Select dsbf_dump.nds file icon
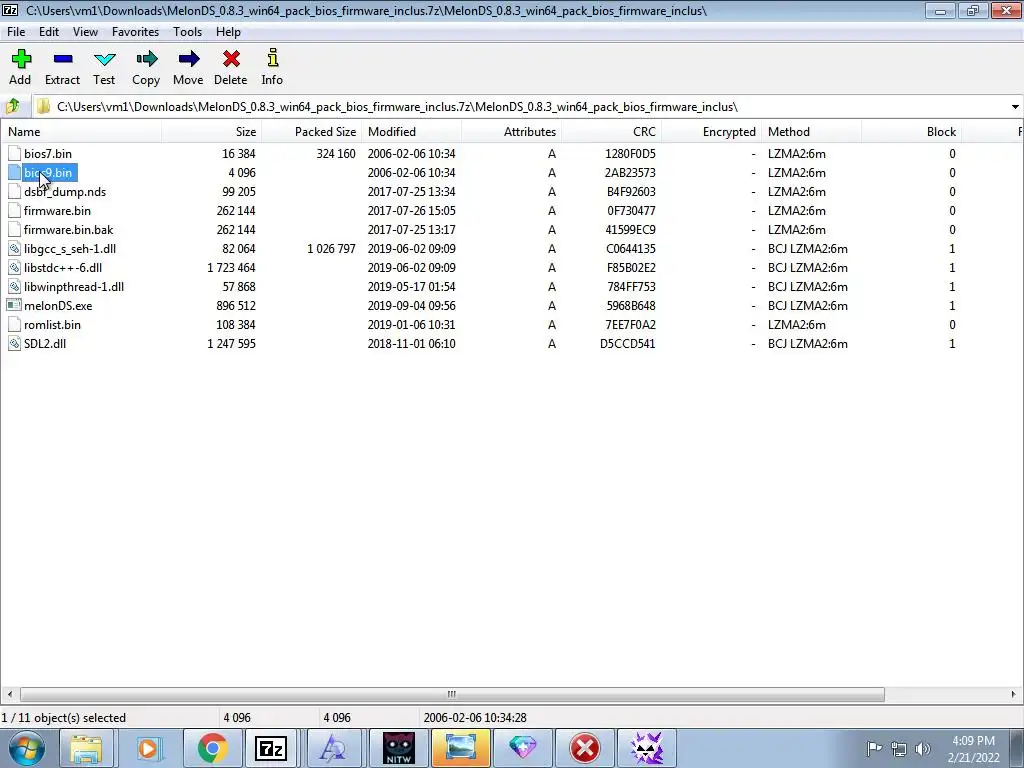The height and width of the screenshot is (768, 1024). pos(14,191)
